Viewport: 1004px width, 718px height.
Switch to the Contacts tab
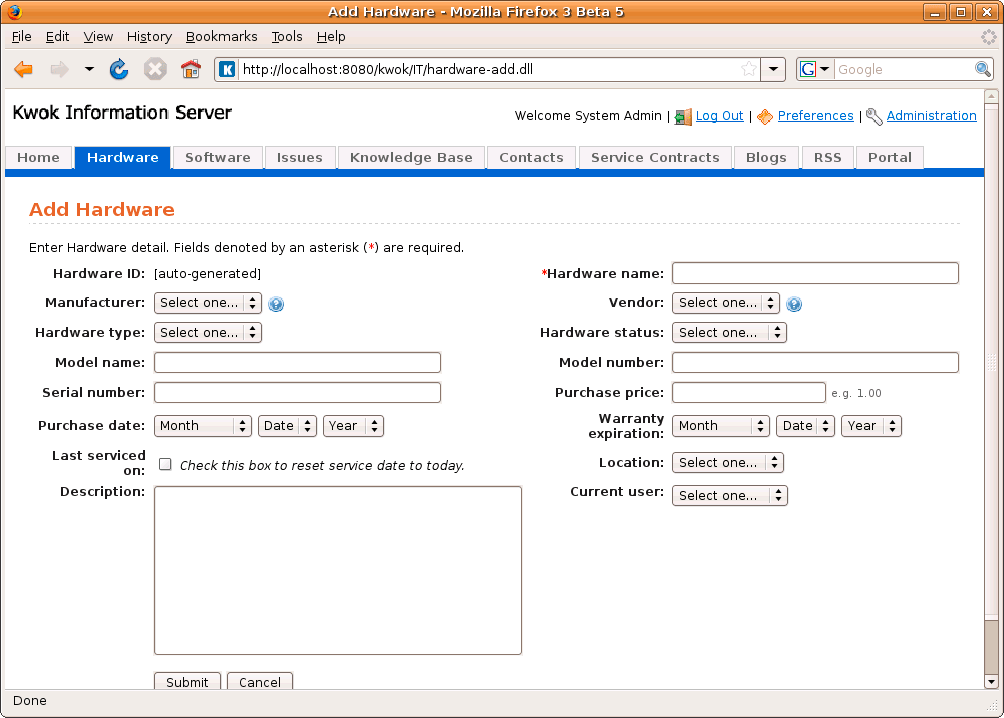pos(531,158)
